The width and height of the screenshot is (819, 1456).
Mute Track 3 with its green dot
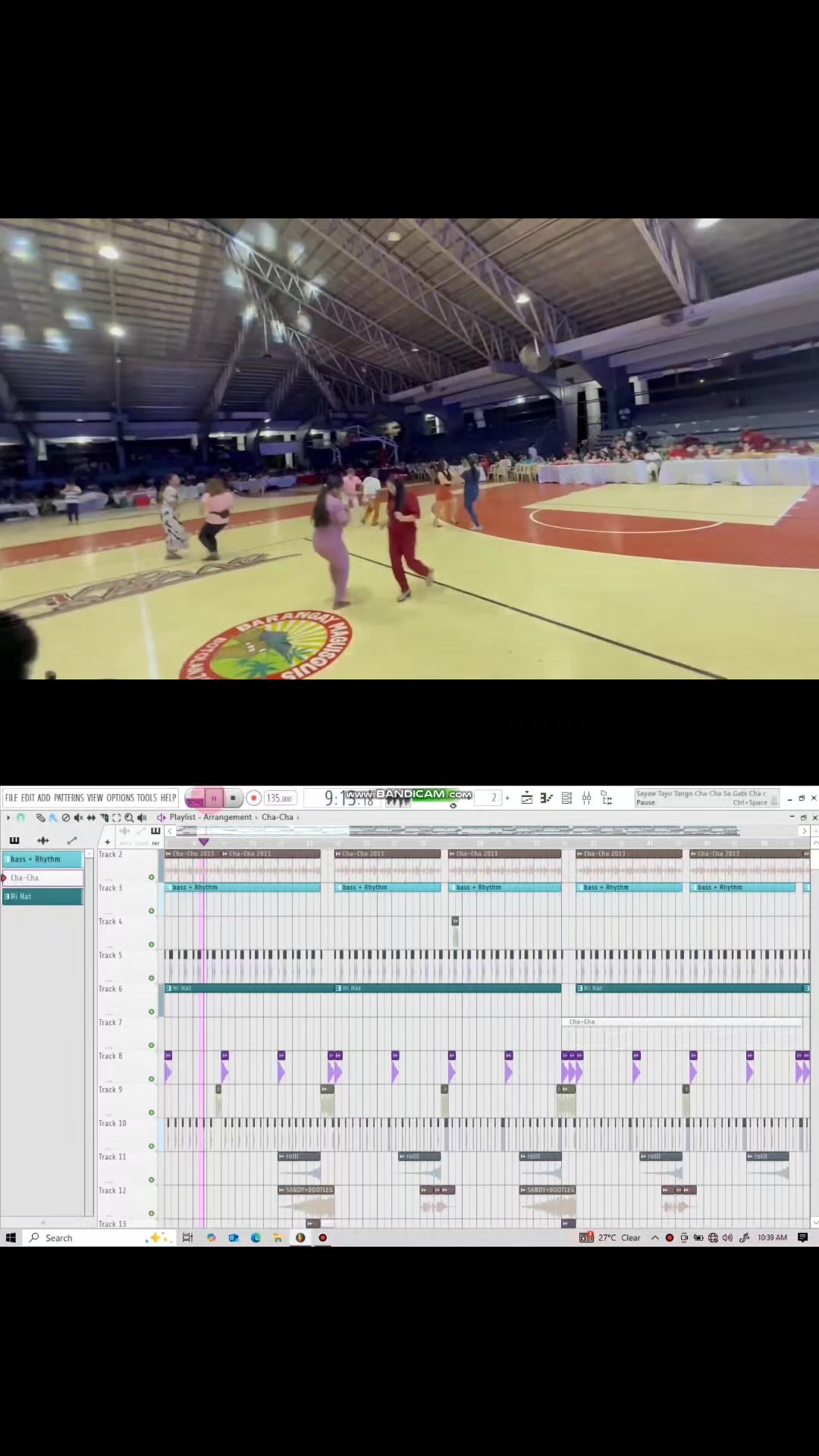click(152, 911)
